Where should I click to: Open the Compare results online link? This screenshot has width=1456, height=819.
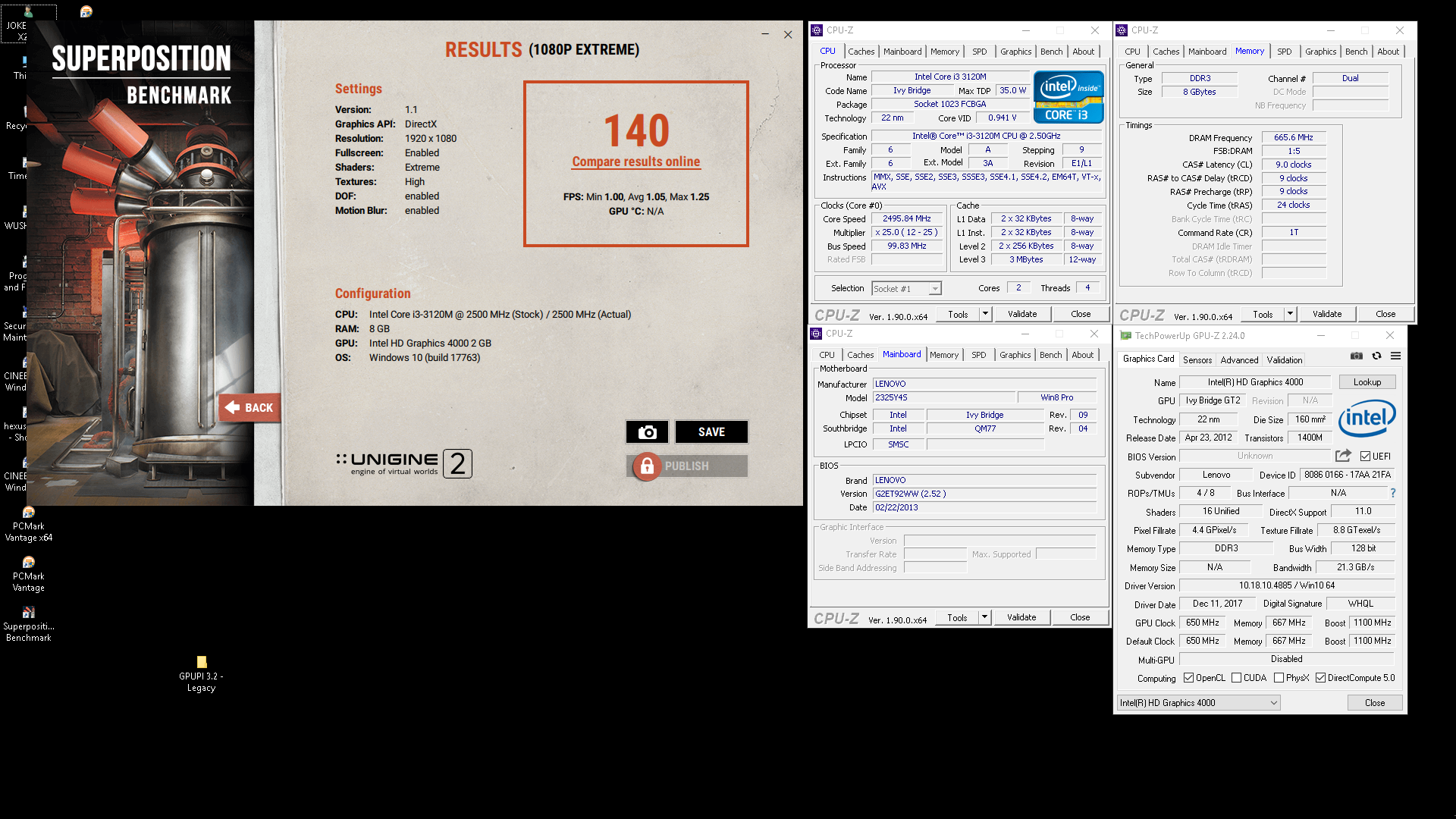point(636,162)
